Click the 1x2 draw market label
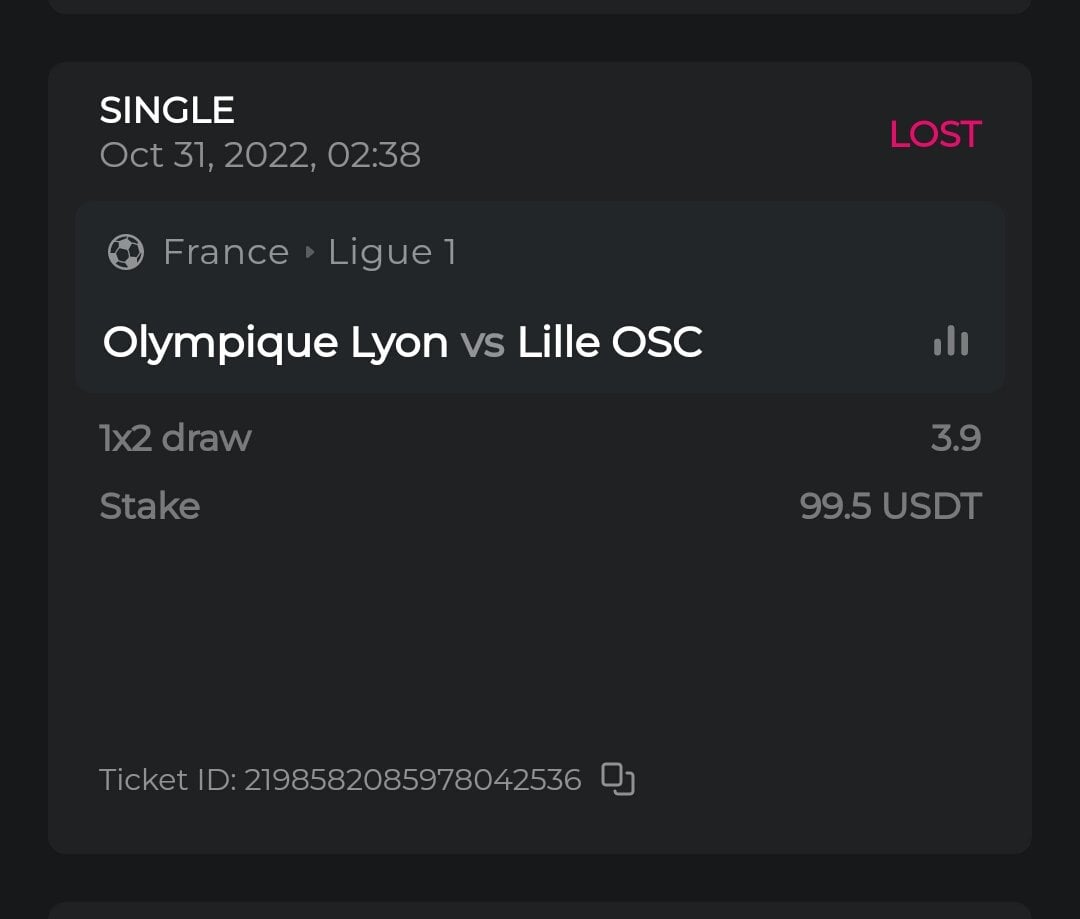Viewport: 1080px width, 919px height. 175,438
